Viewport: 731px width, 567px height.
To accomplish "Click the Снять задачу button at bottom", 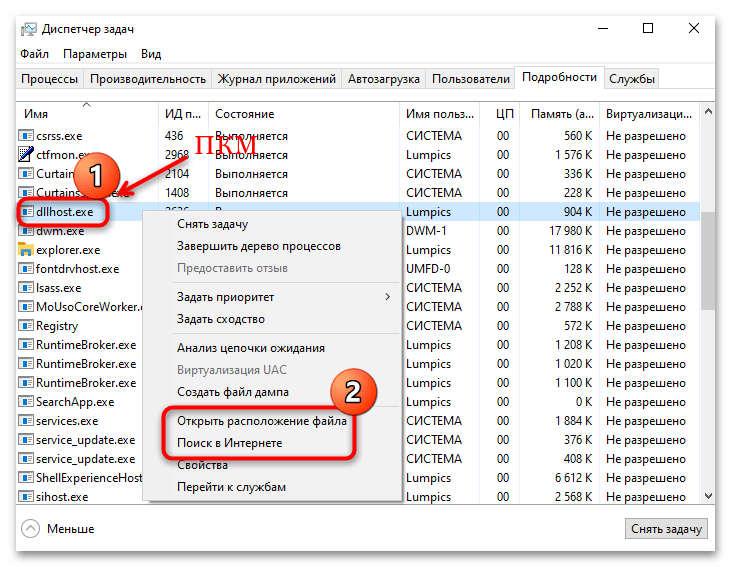I will point(666,529).
